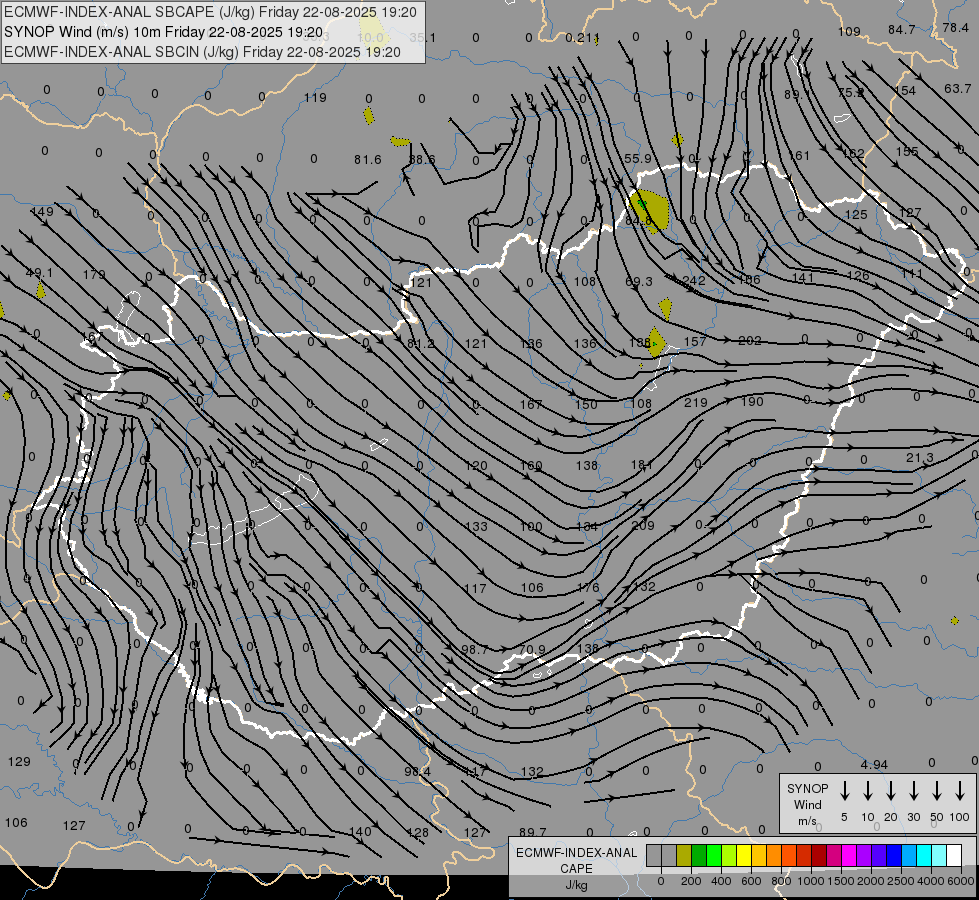Screen dimensions: 979x900
Task: Click the 2500 tick label on CAPE scale
Action: pyautogui.click(x=900, y=881)
